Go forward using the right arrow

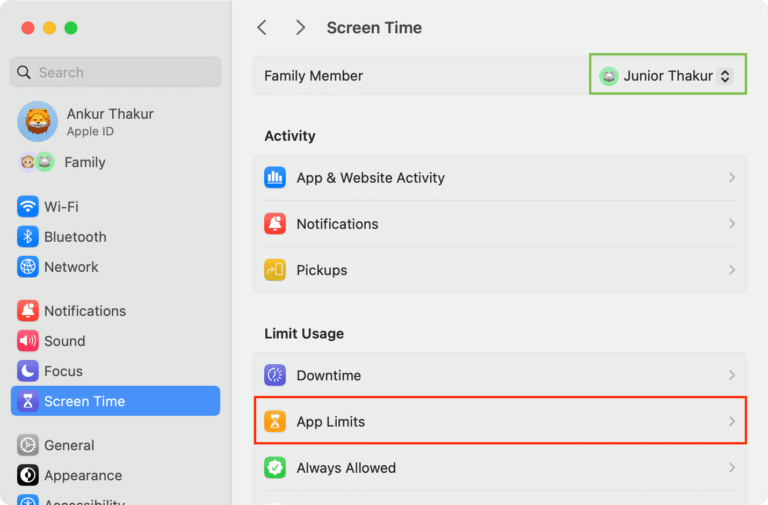(300, 27)
